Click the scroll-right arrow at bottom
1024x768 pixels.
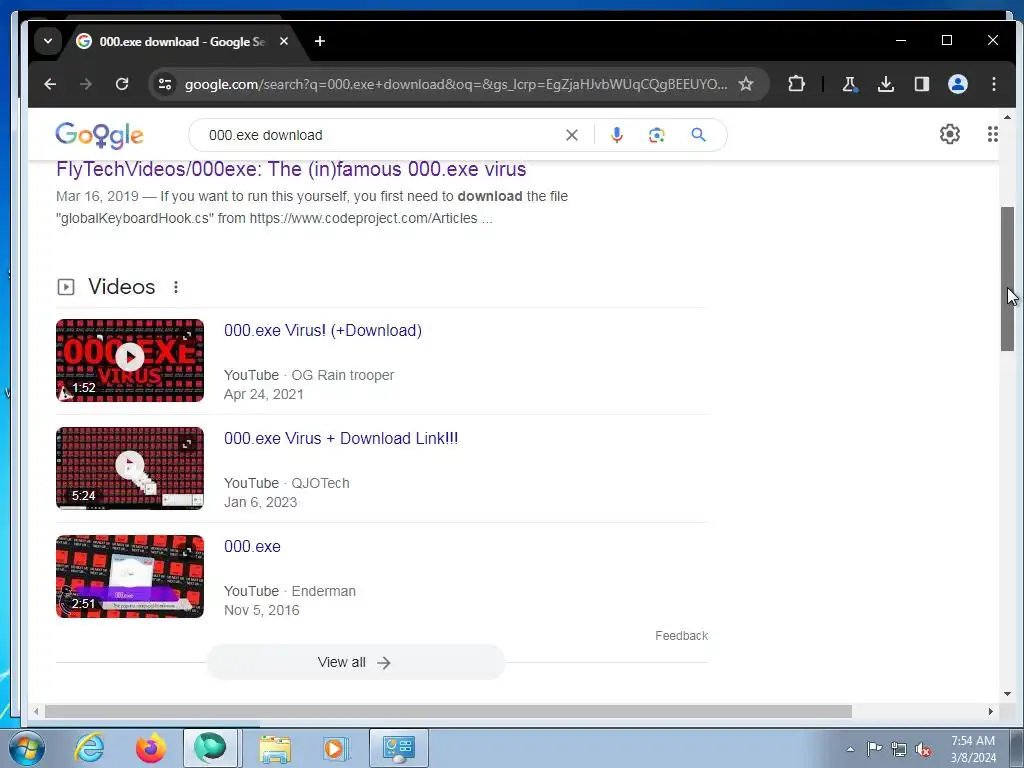tap(991, 711)
